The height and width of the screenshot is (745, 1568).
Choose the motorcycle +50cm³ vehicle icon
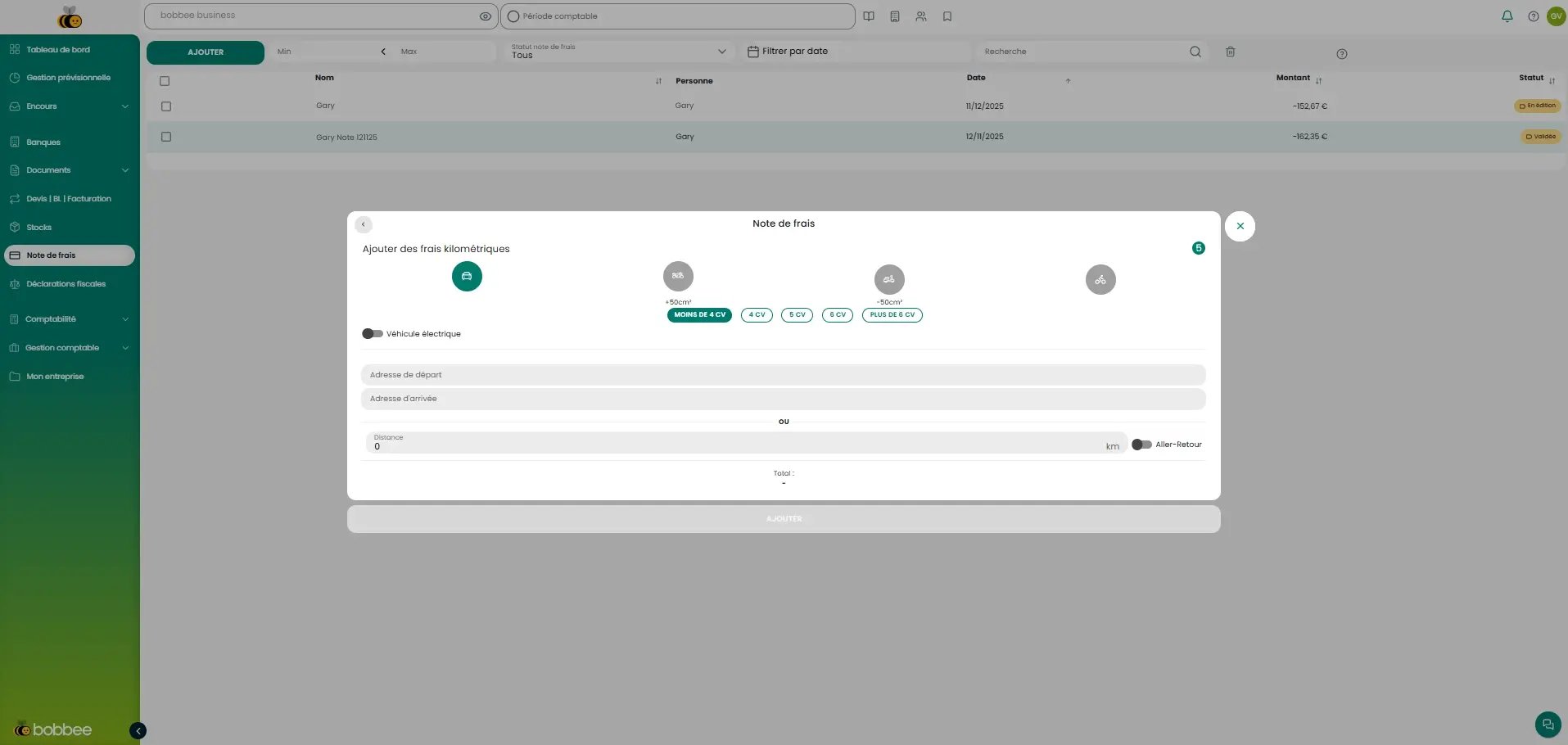(678, 277)
